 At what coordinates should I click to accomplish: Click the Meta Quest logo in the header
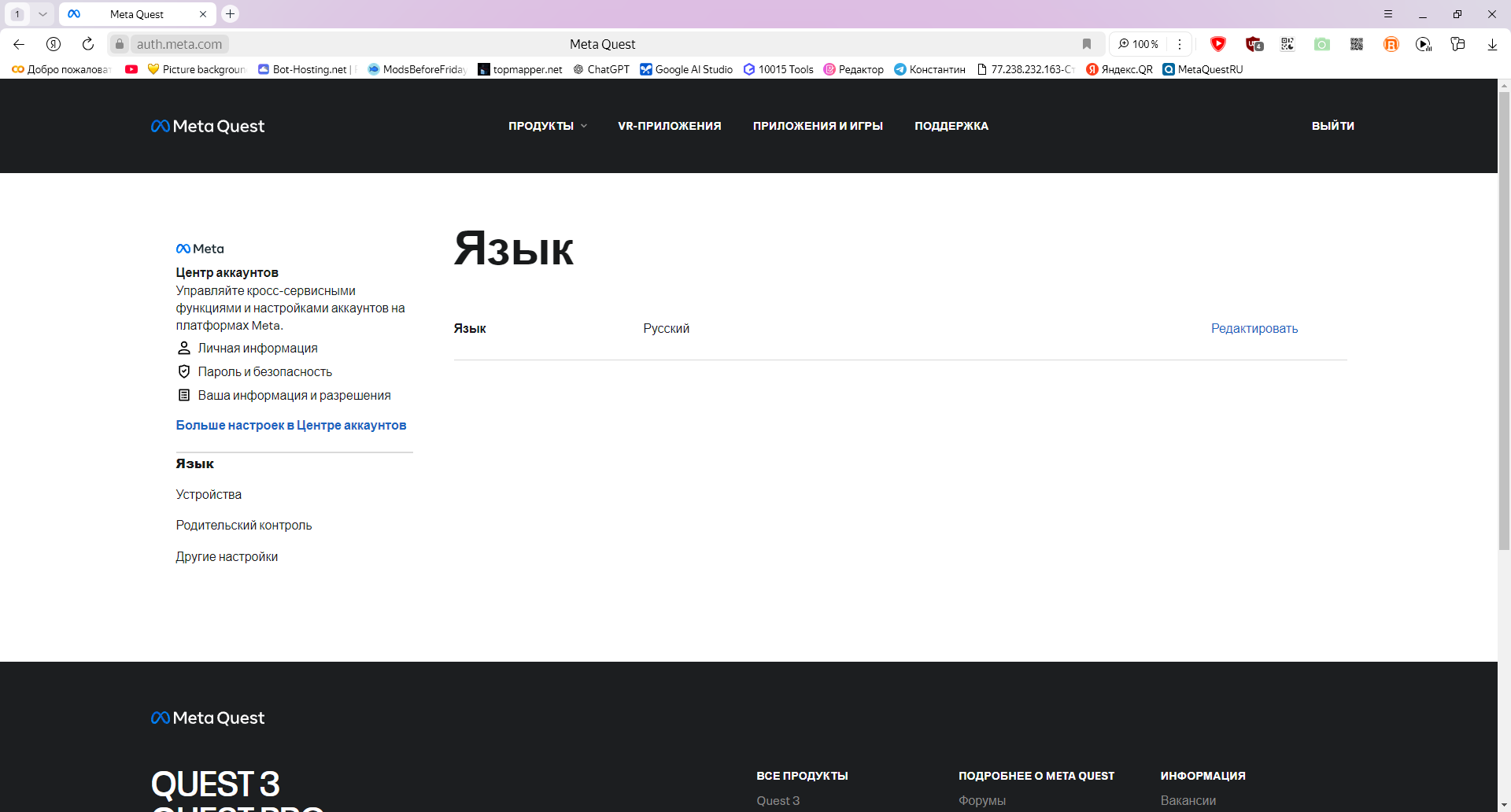tap(207, 126)
